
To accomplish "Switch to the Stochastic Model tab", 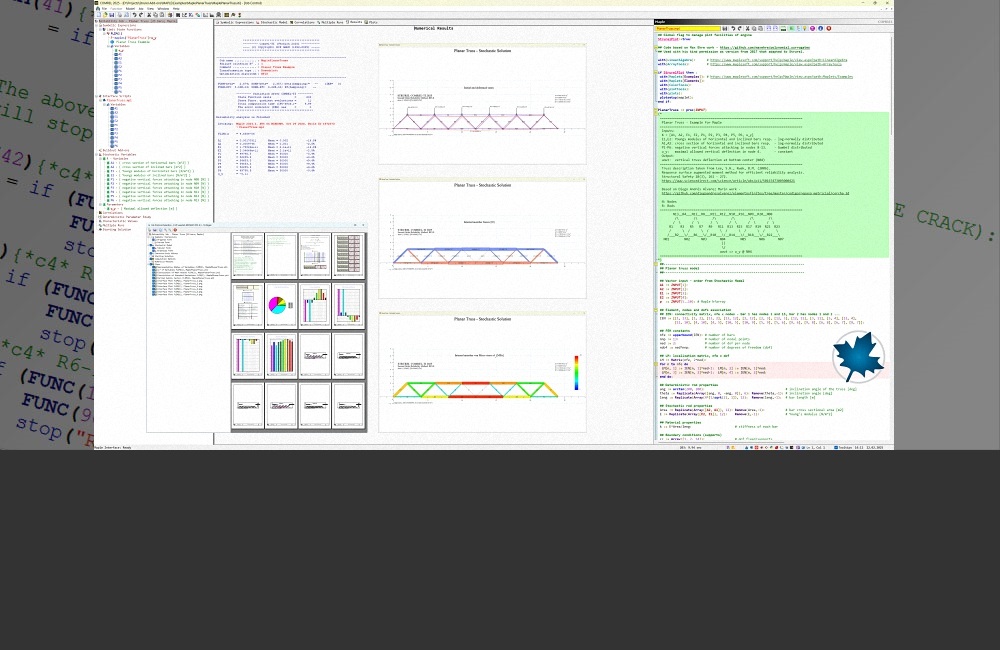I will tap(270, 21).
